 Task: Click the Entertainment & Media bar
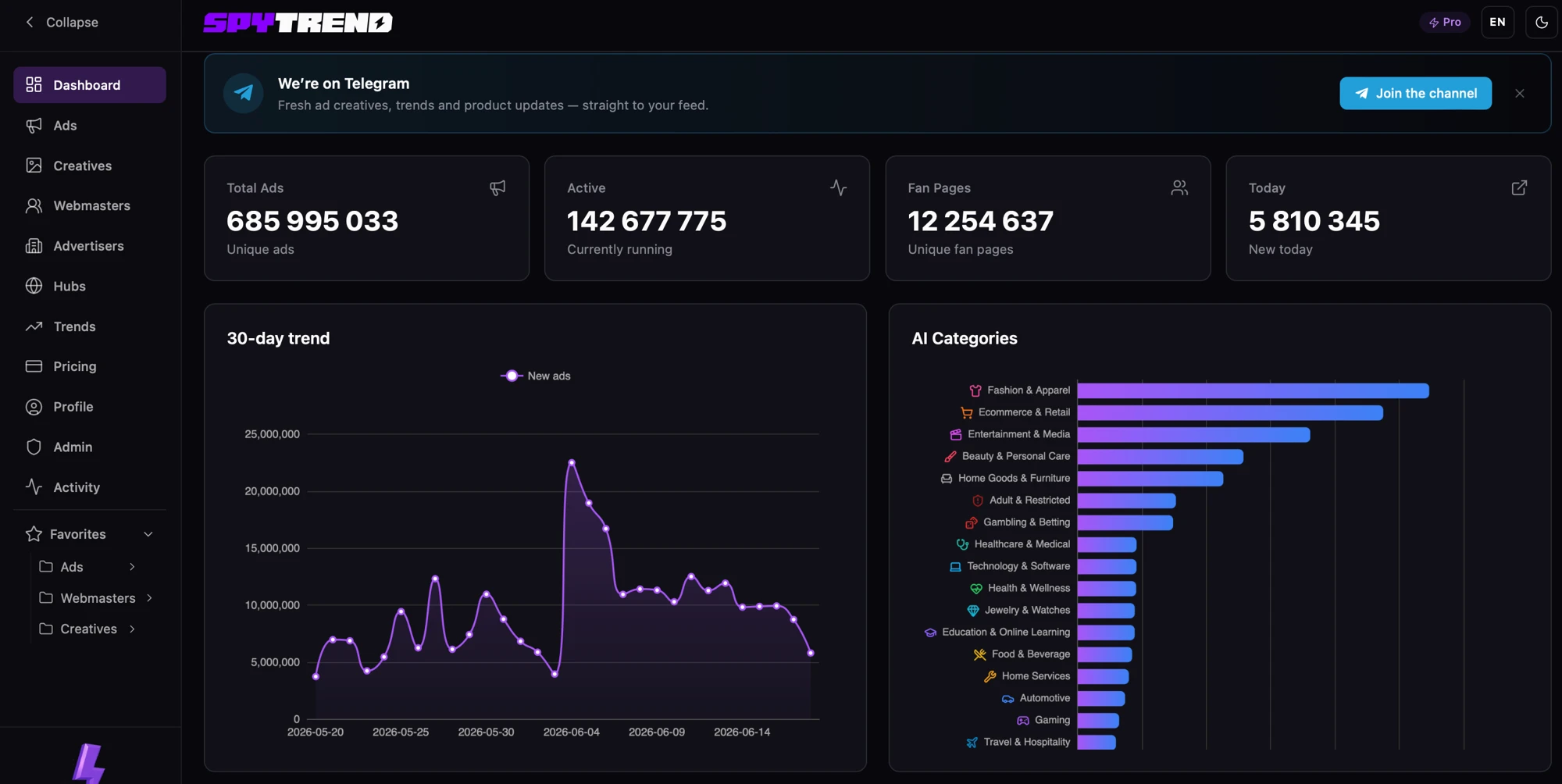pyautogui.click(x=1193, y=434)
